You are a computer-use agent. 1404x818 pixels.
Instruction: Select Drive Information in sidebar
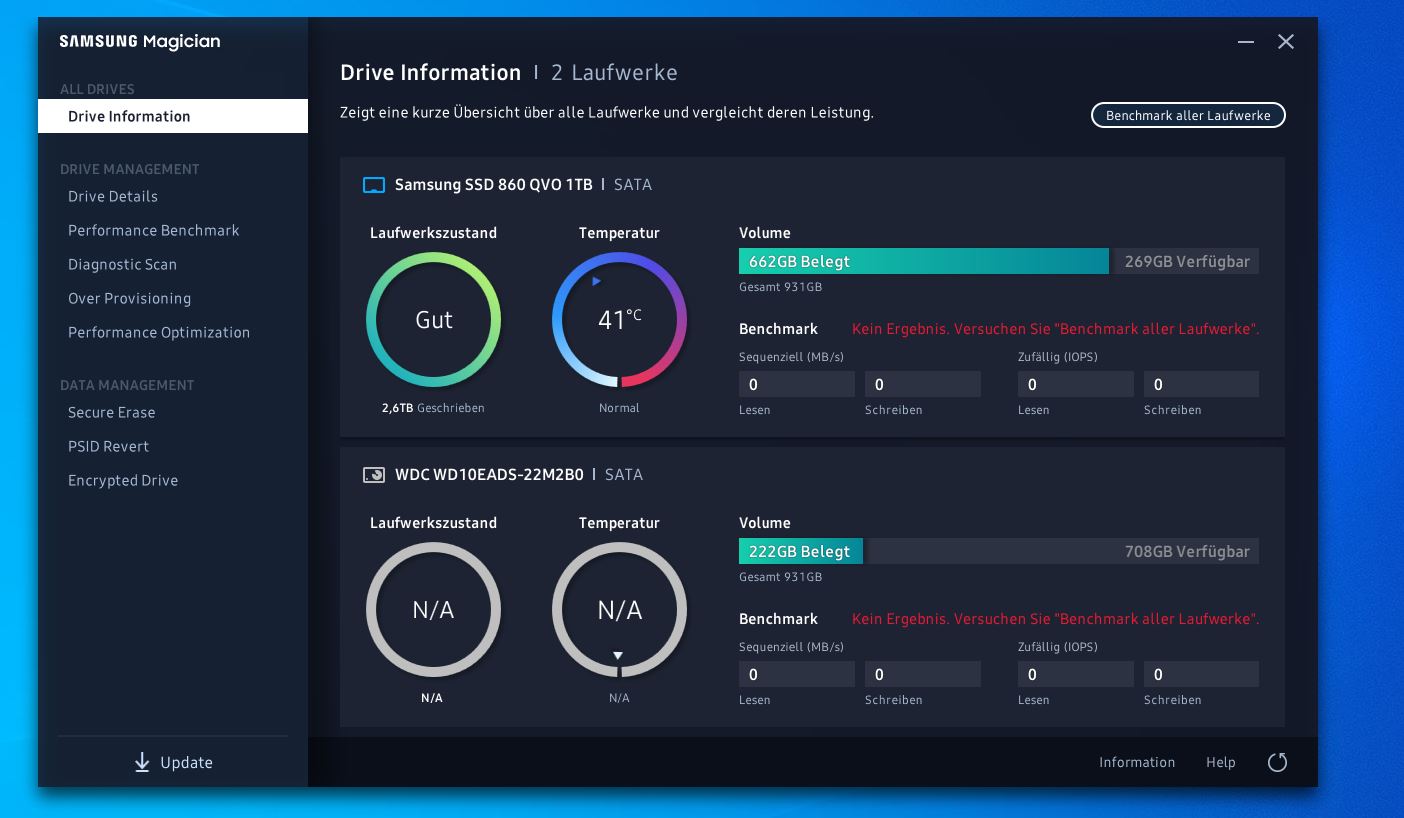tap(173, 116)
